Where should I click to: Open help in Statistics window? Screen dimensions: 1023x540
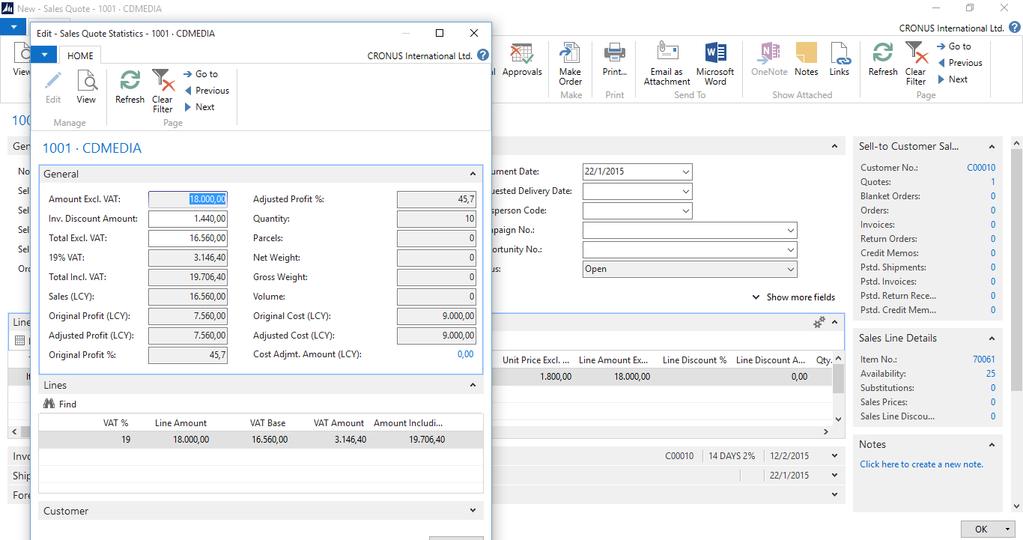[483, 55]
